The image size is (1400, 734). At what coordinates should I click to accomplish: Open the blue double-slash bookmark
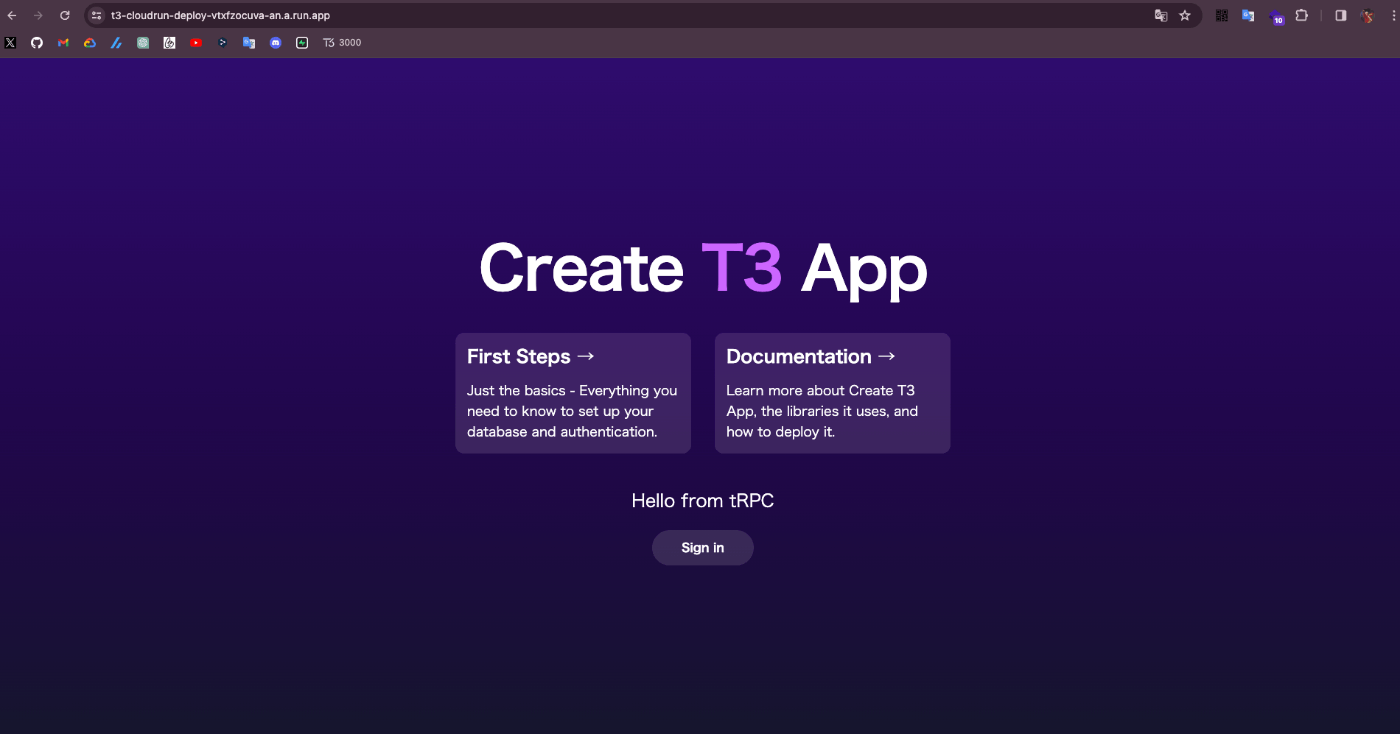coord(116,43)
